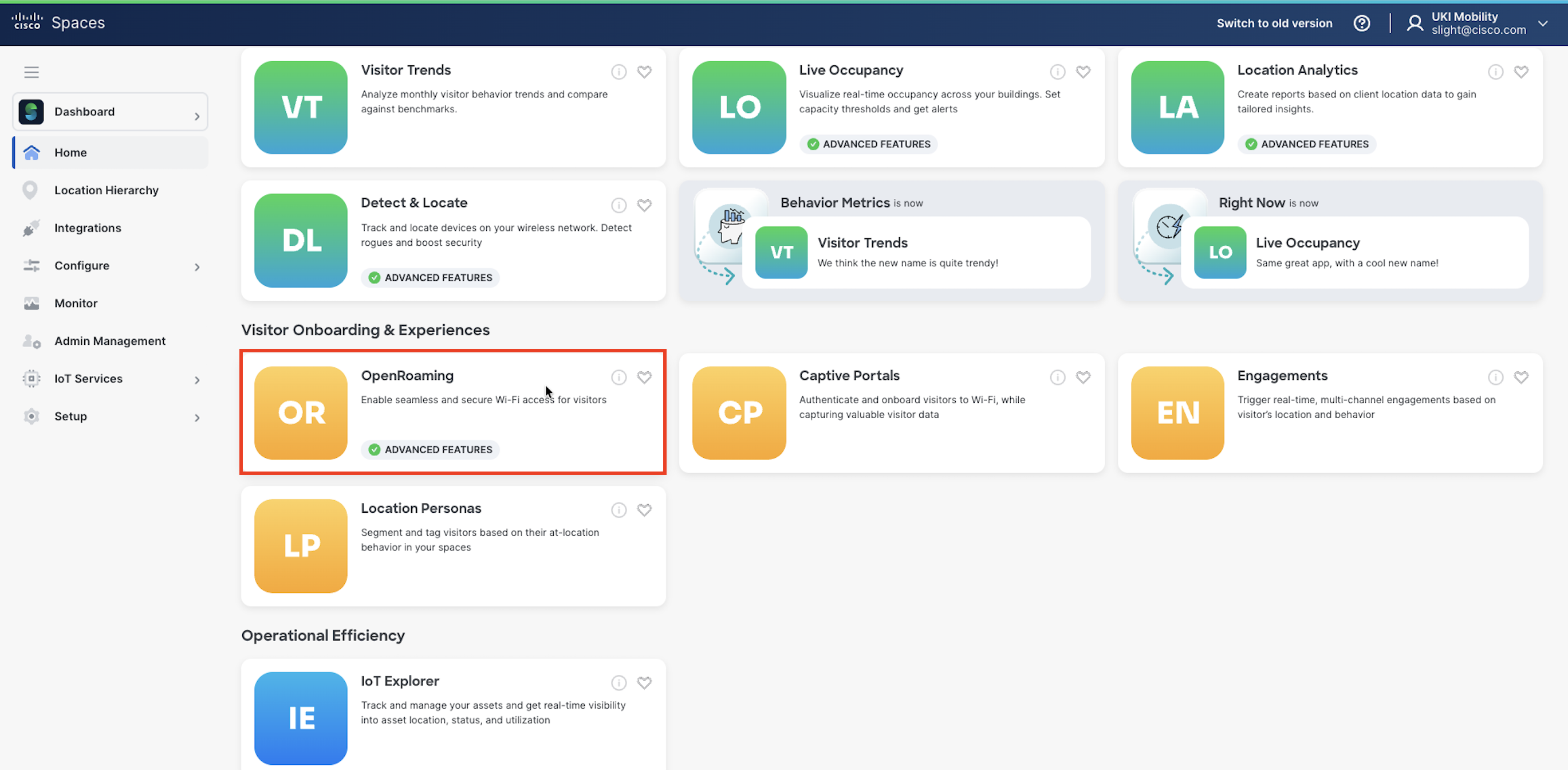Screen dimensions: 1568x770
Task: Favorite the Captive Portals app
Action: (1083, 377)
